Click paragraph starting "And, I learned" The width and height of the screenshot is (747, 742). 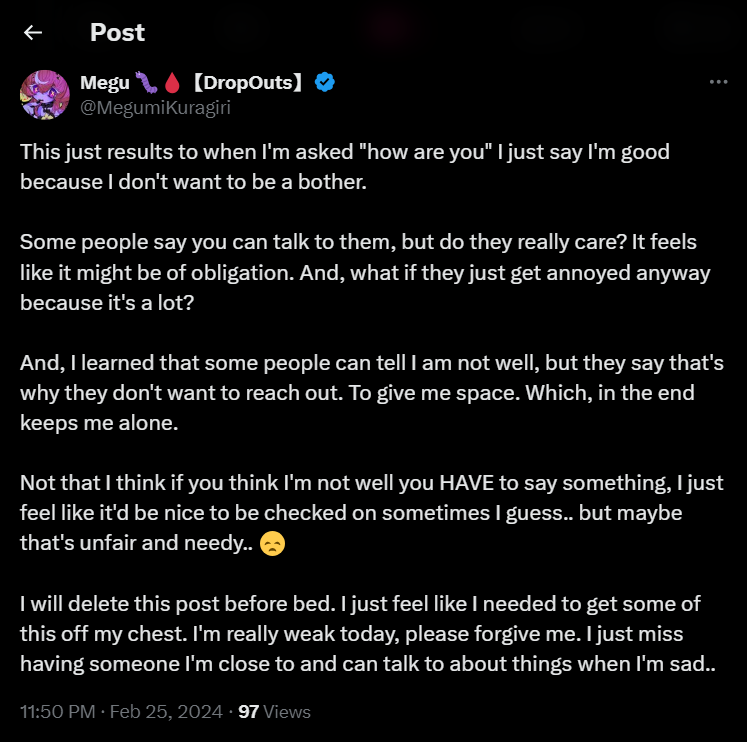(372, 393)
